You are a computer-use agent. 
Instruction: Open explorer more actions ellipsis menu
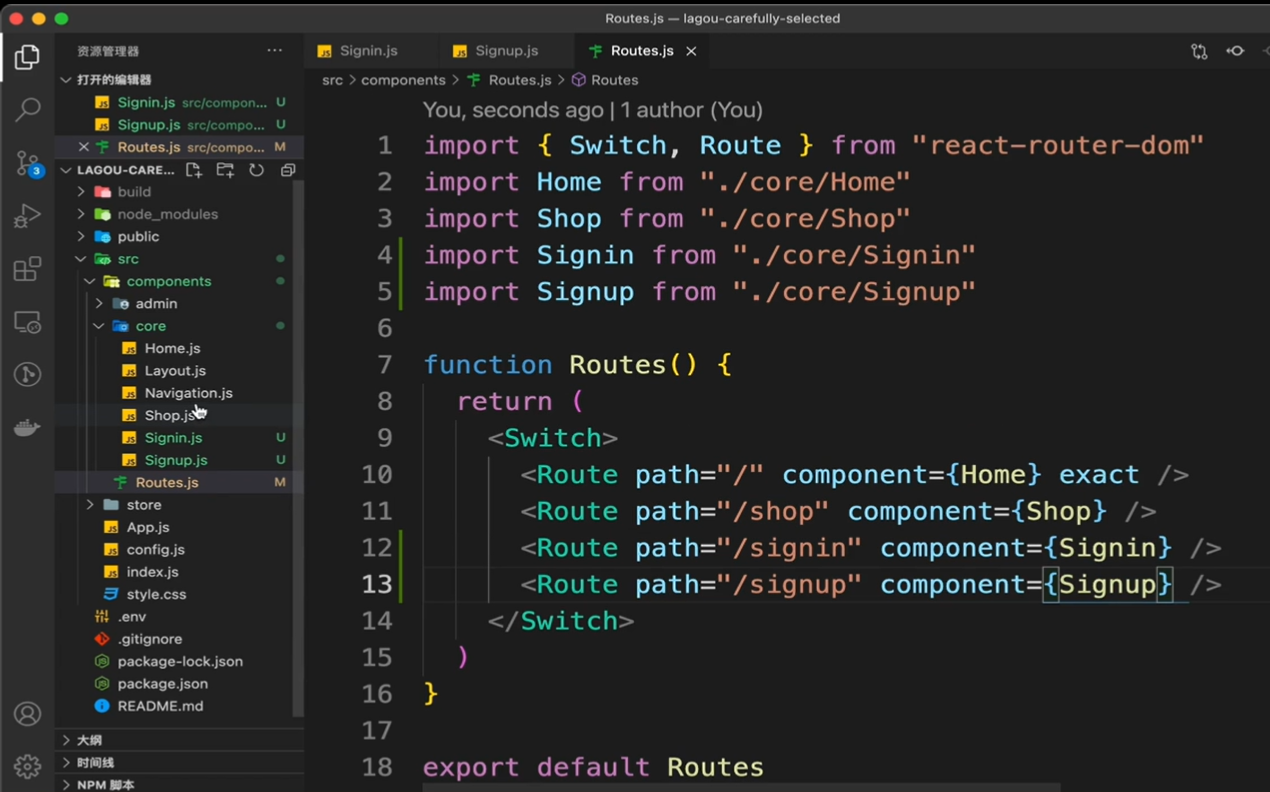click(274, 51)
